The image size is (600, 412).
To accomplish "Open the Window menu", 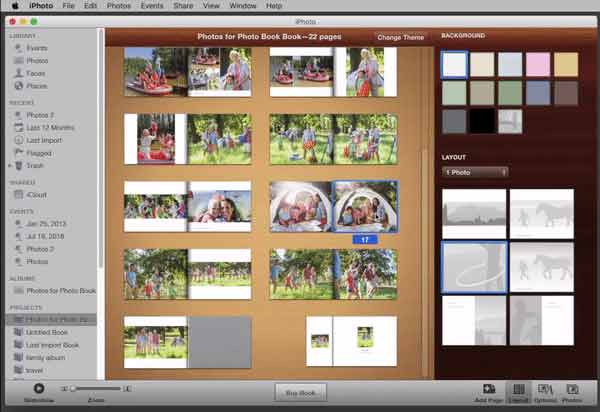I will 243,5.
